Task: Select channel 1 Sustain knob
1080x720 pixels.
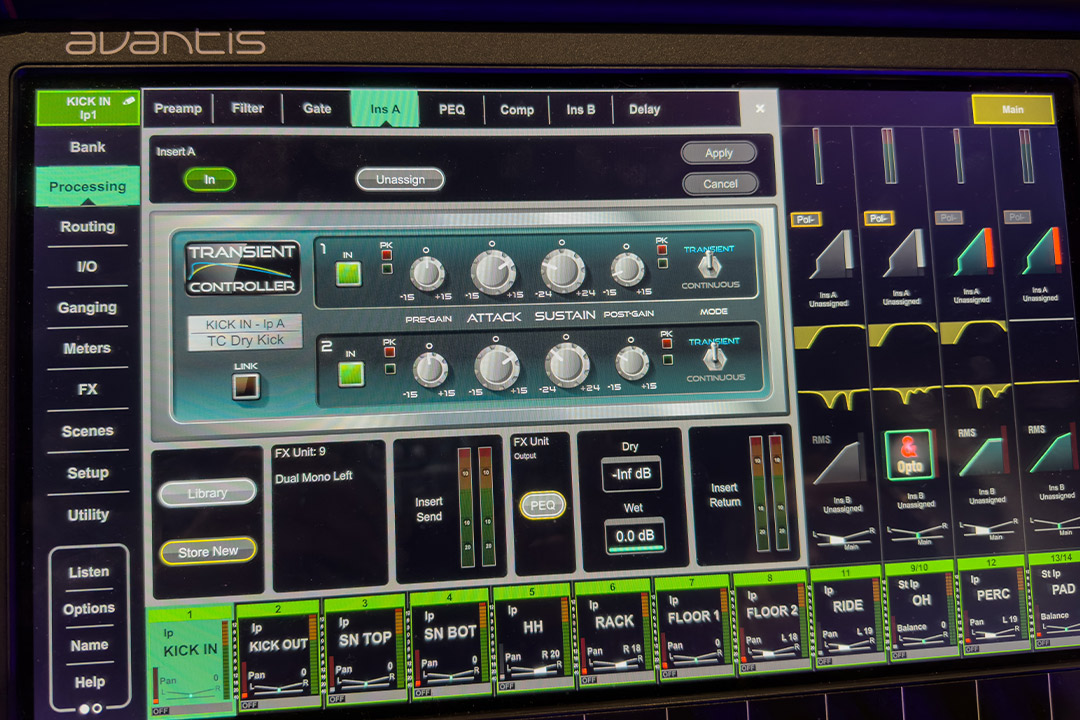Action: pyautogui.click(x=563, y=269)
